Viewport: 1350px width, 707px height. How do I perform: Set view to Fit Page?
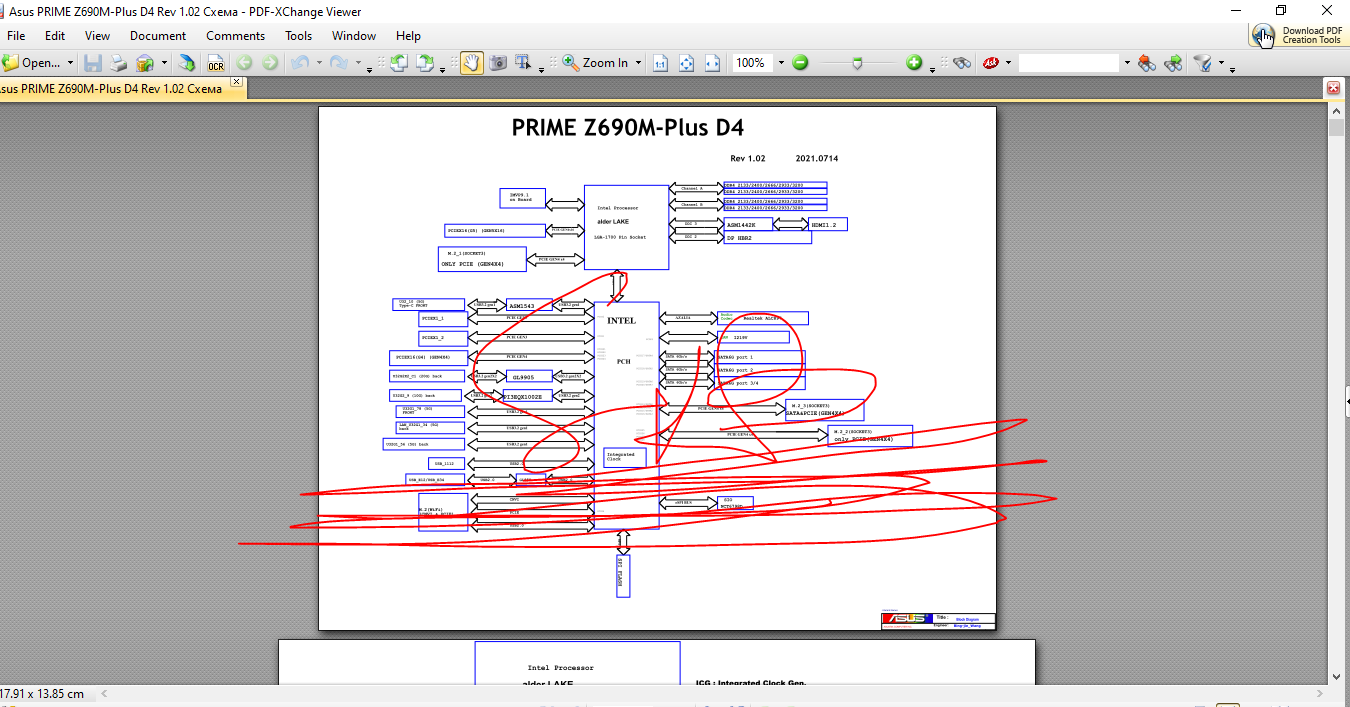[687, 63]
